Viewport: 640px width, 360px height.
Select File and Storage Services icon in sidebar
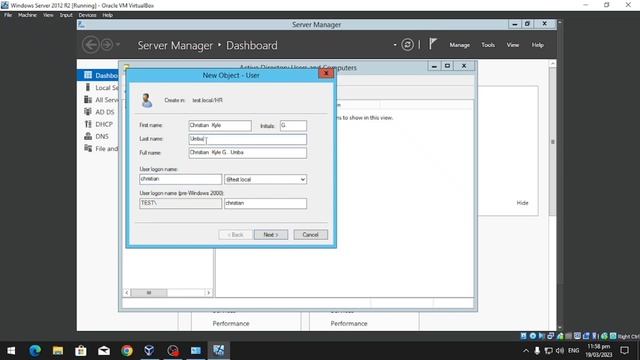pos(88,148)
